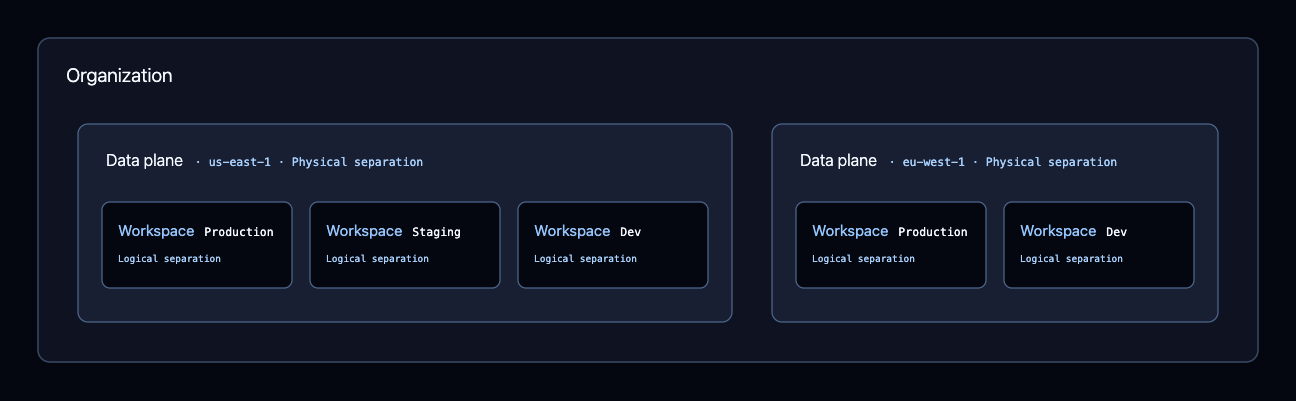1296x401 pixels.
Task: Click Physical separation next to eu-west-1
Action: pyautogui.click(x=1051, y=162)
